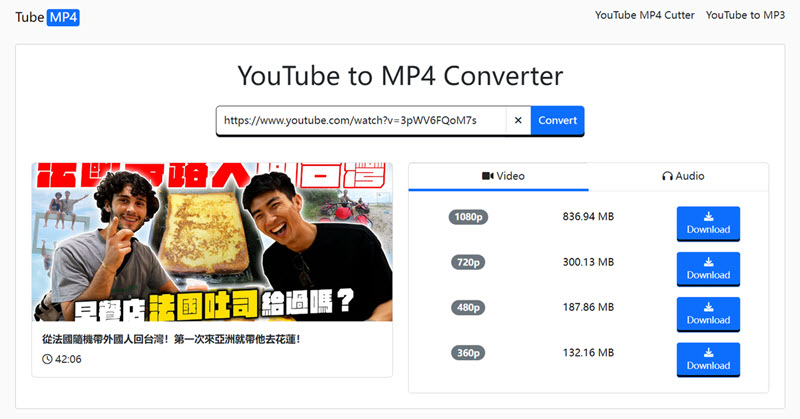Click the Chinese video title text
Viewport: 800px width, 419px height.
(x=171, y=339)
